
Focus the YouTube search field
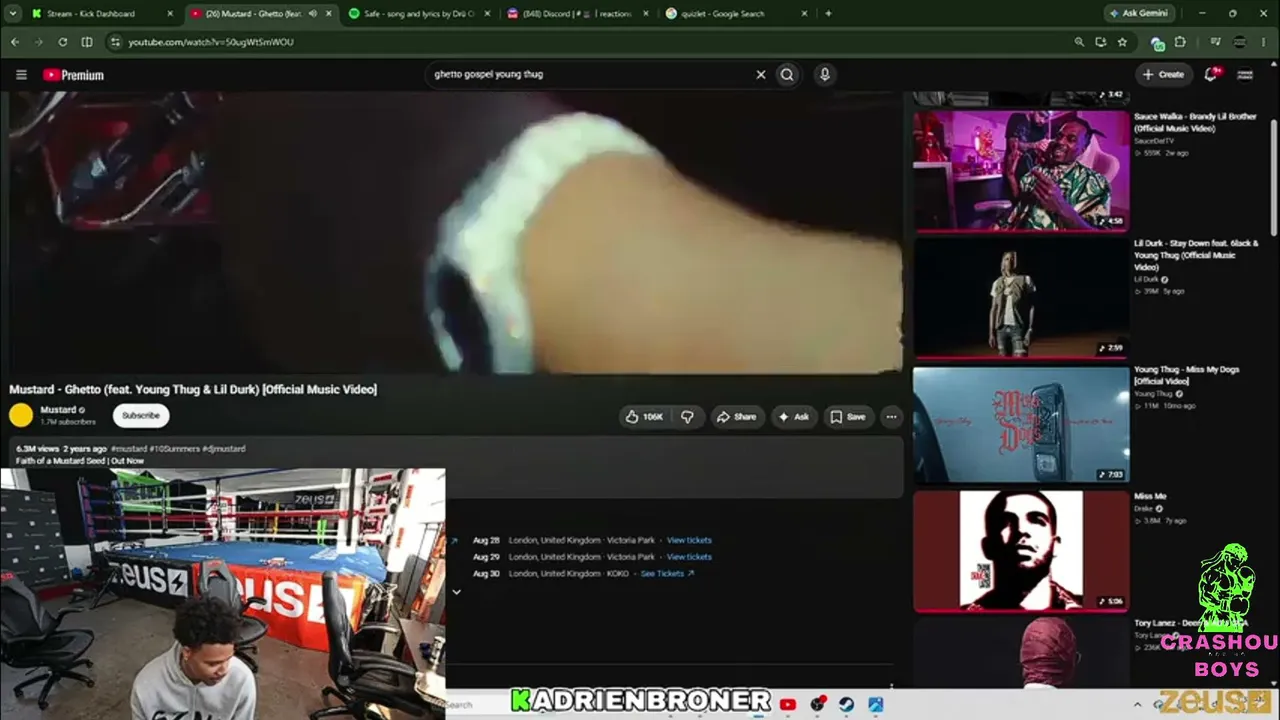point(590,74)
